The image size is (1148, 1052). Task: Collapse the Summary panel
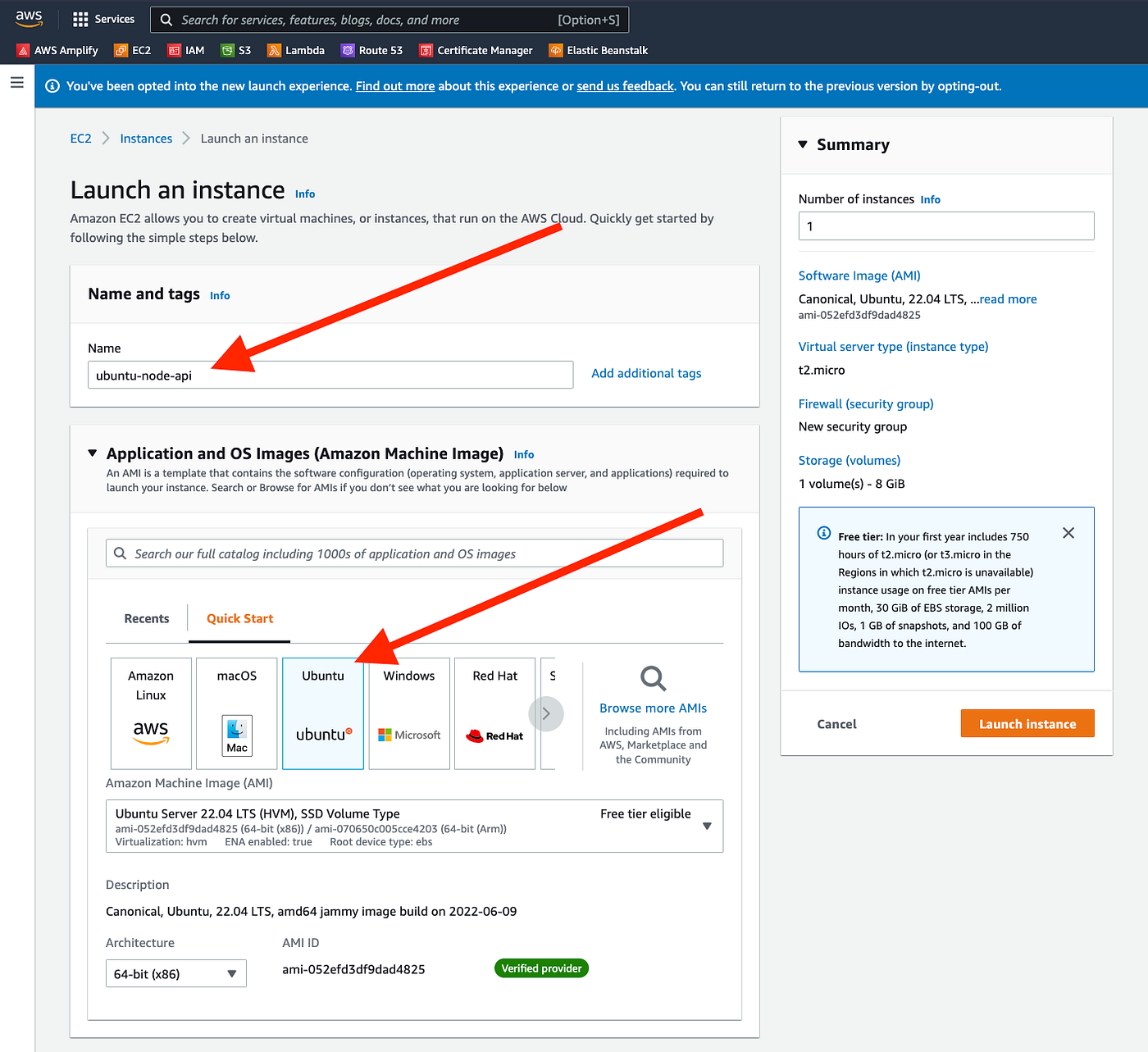803,145
